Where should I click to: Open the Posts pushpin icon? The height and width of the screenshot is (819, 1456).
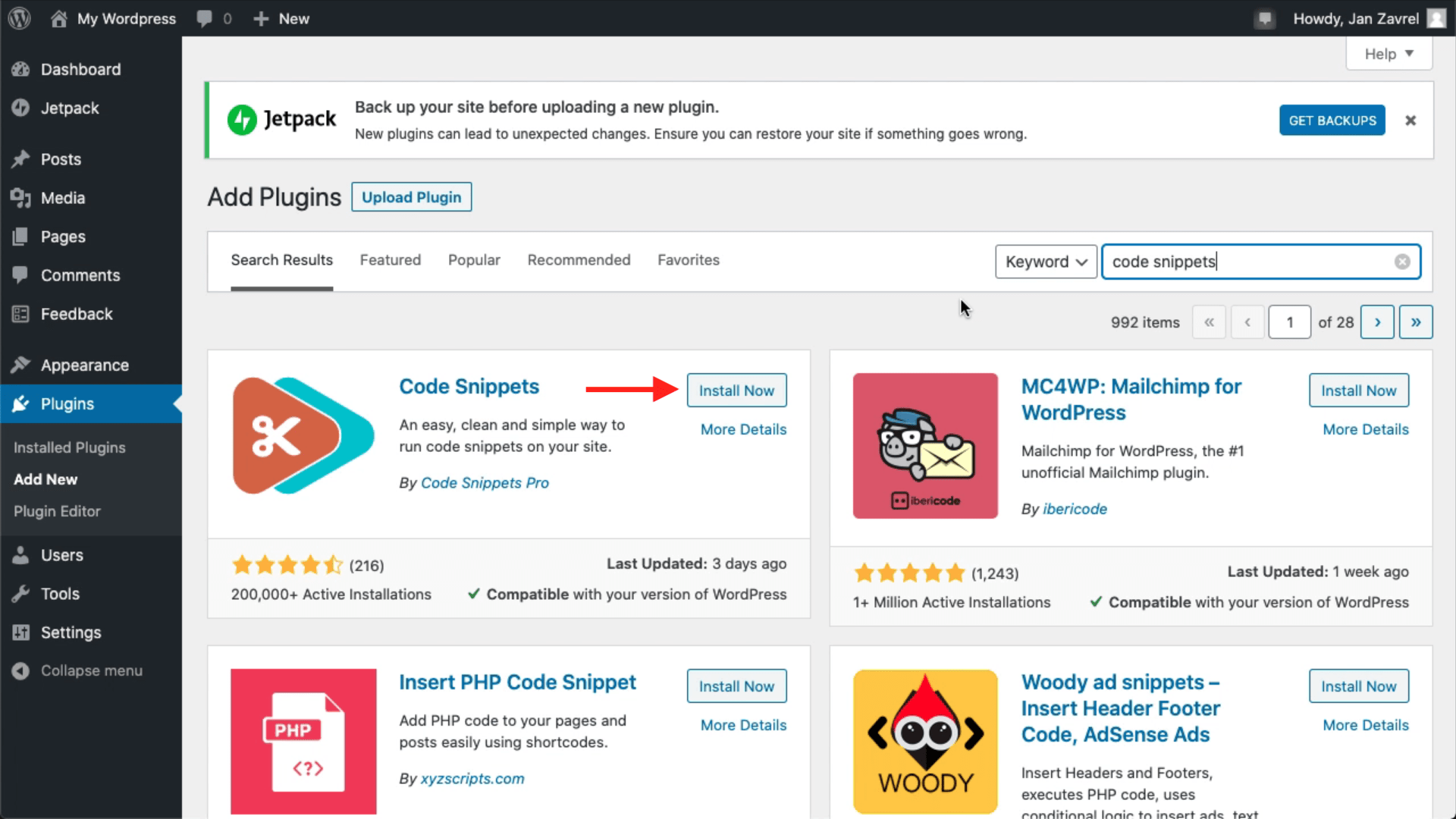click(x=20, y=159)
